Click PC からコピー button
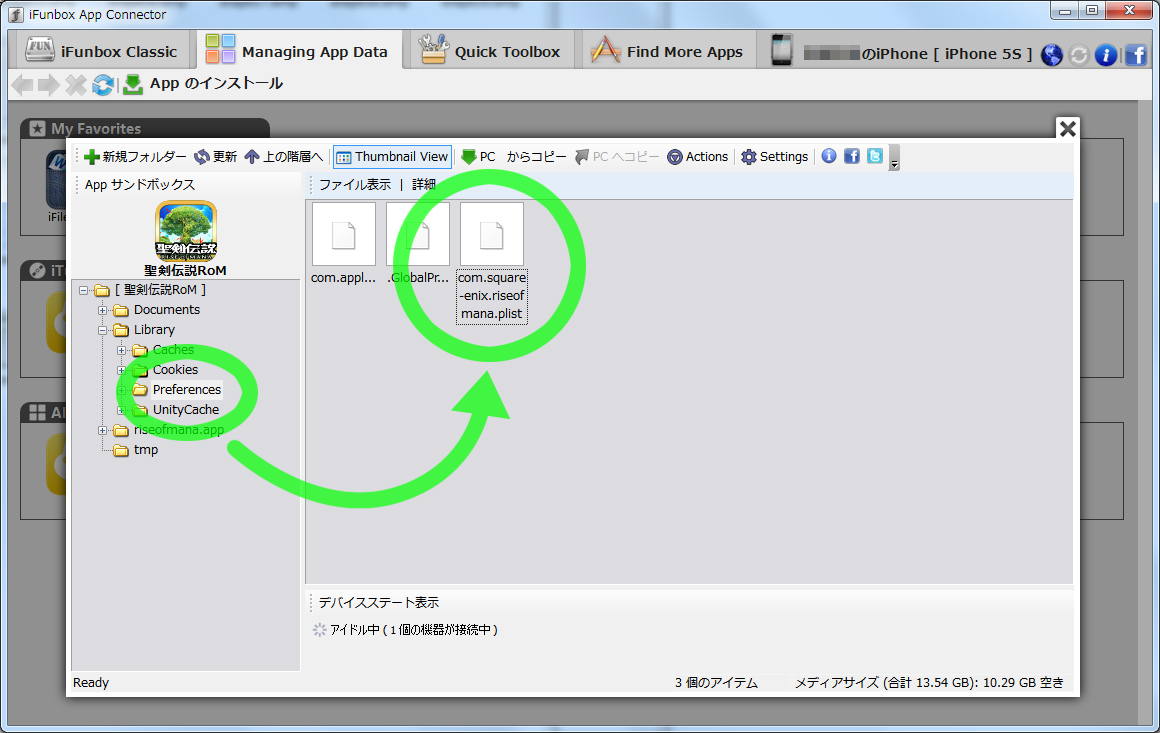The width and height of the screenshot is (1160, 733). (513, 157)
